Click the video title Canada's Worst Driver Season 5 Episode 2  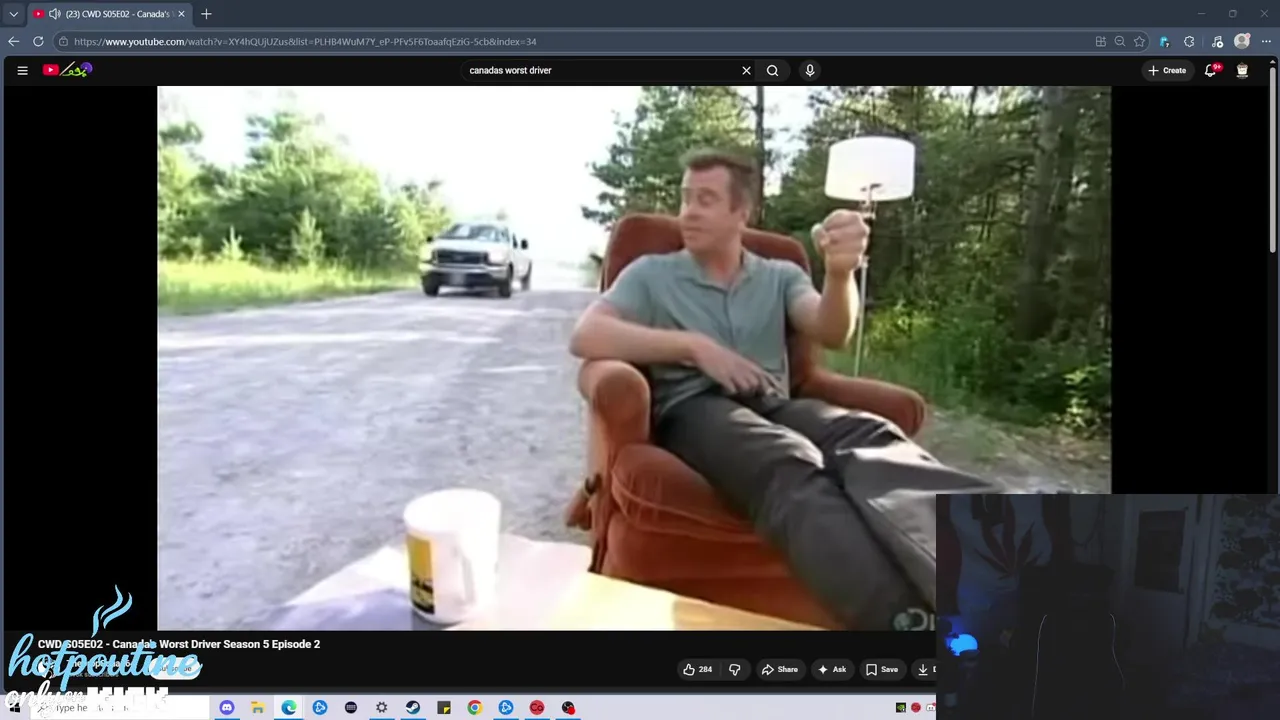point(179,644)
